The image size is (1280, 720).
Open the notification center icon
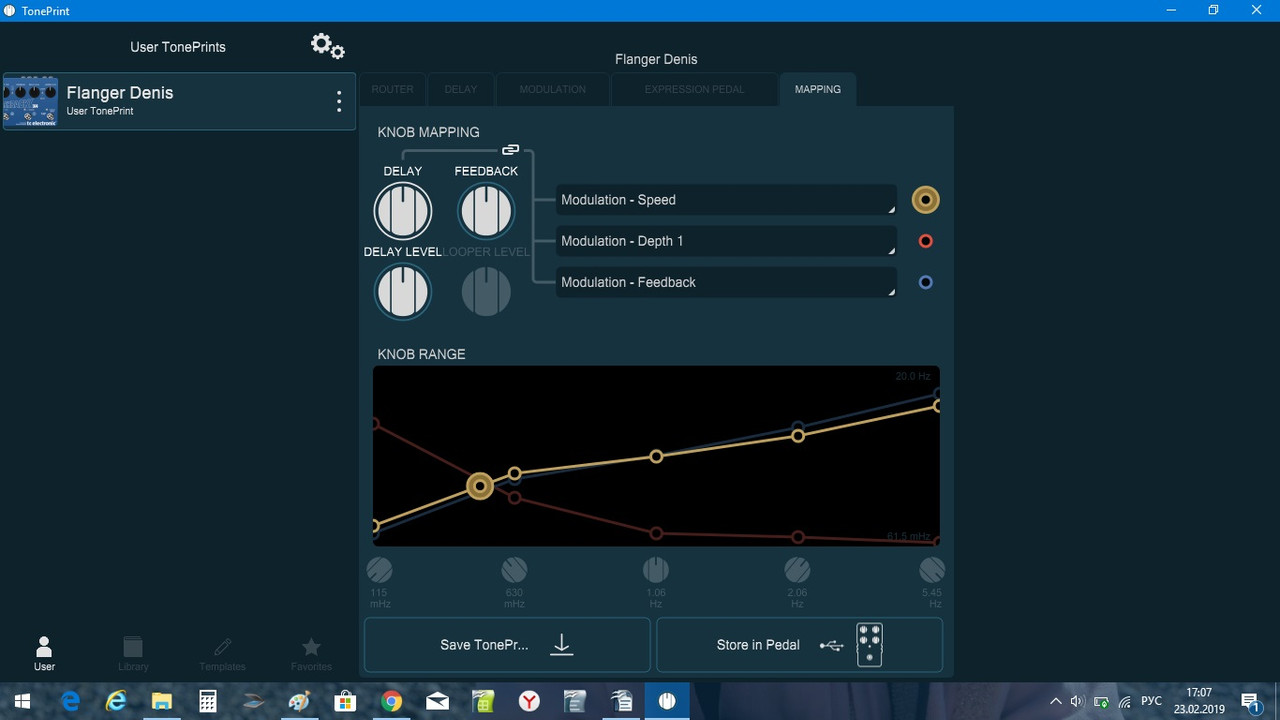point(1250,701)
